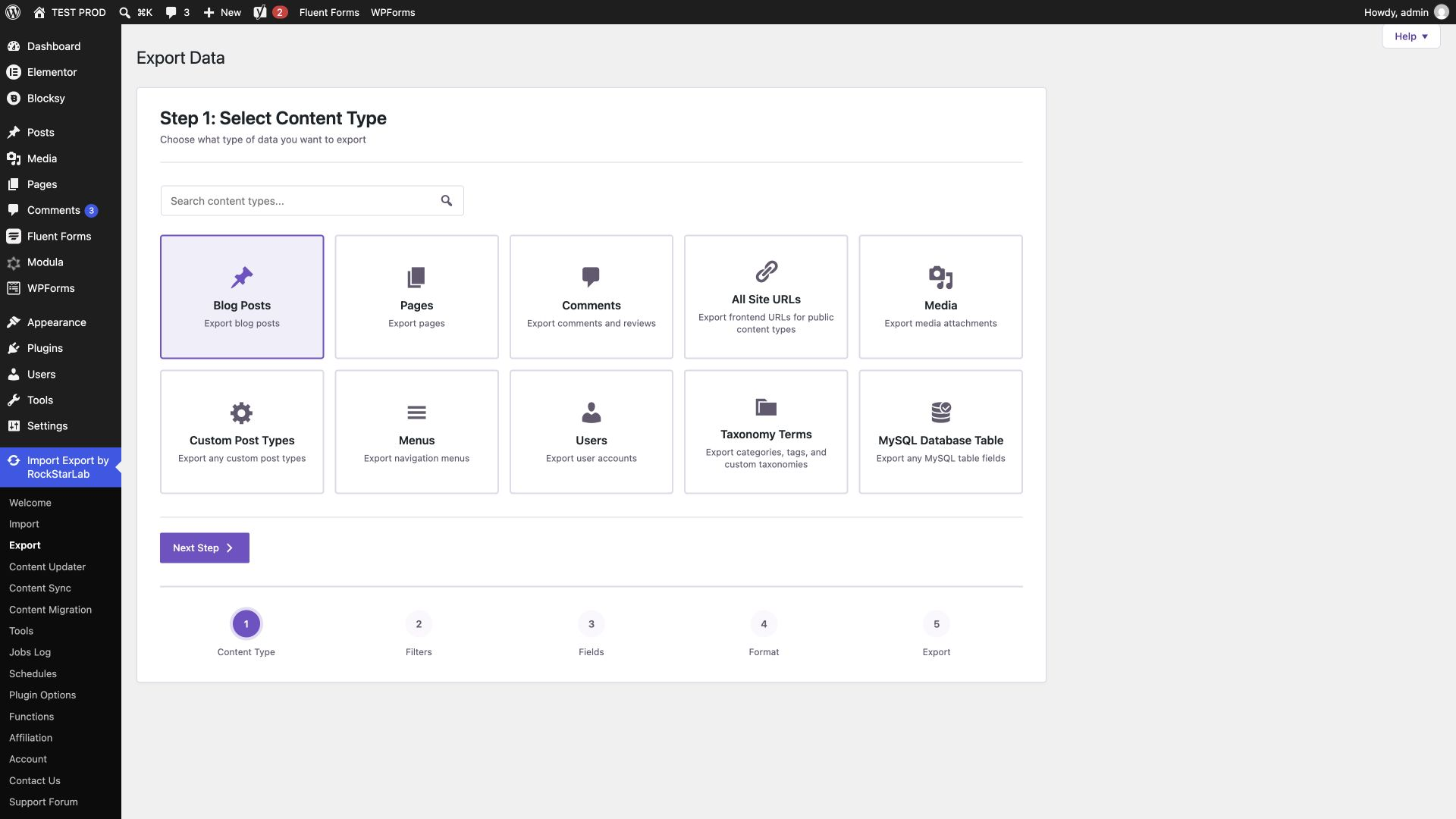This screenshot has width=1456, height=819.
Task: Pick the Users export card
Action: tap(591, 431)
